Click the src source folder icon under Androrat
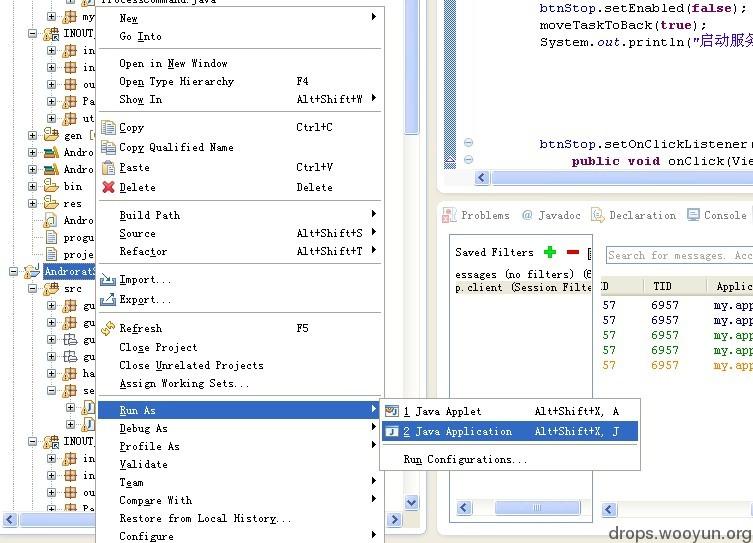Screen dimensions: 753x543 (x=51, y=289)
